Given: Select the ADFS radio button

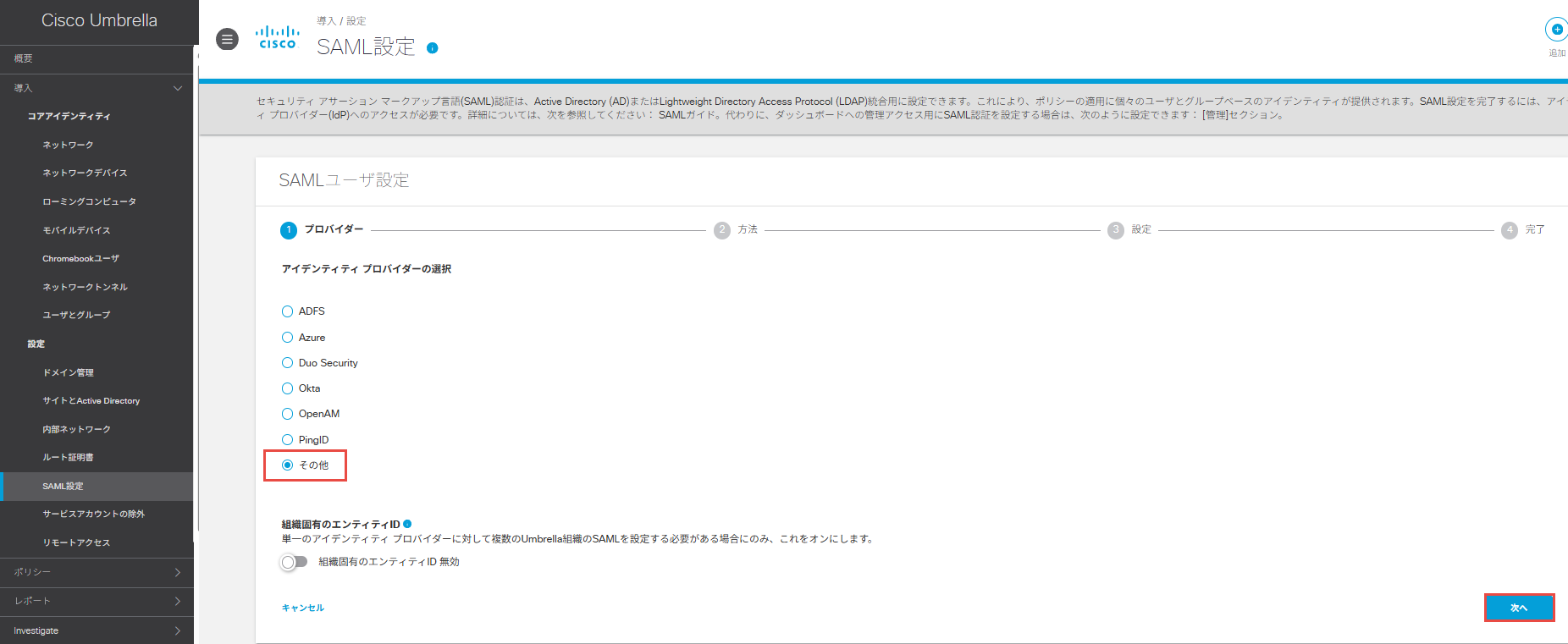Looking at the screenshot, I should tap(287, 311).
